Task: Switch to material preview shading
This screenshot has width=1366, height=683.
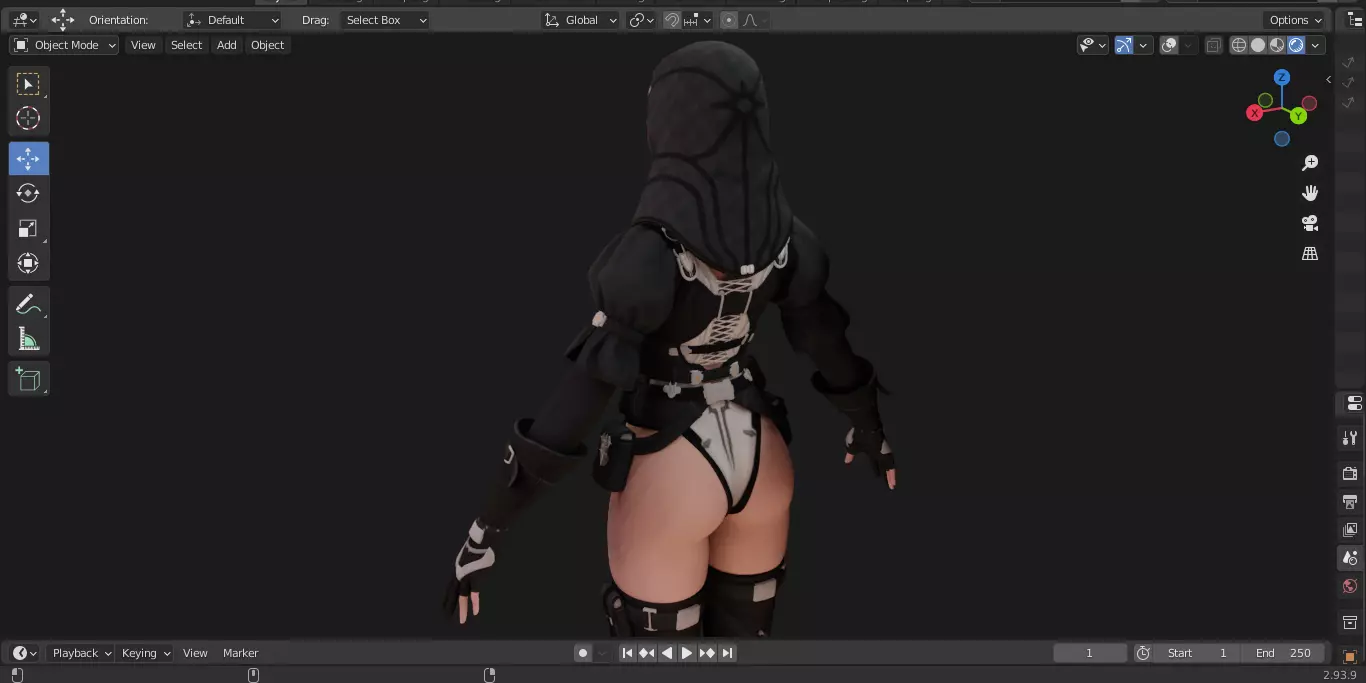Action: (1277, 45)
